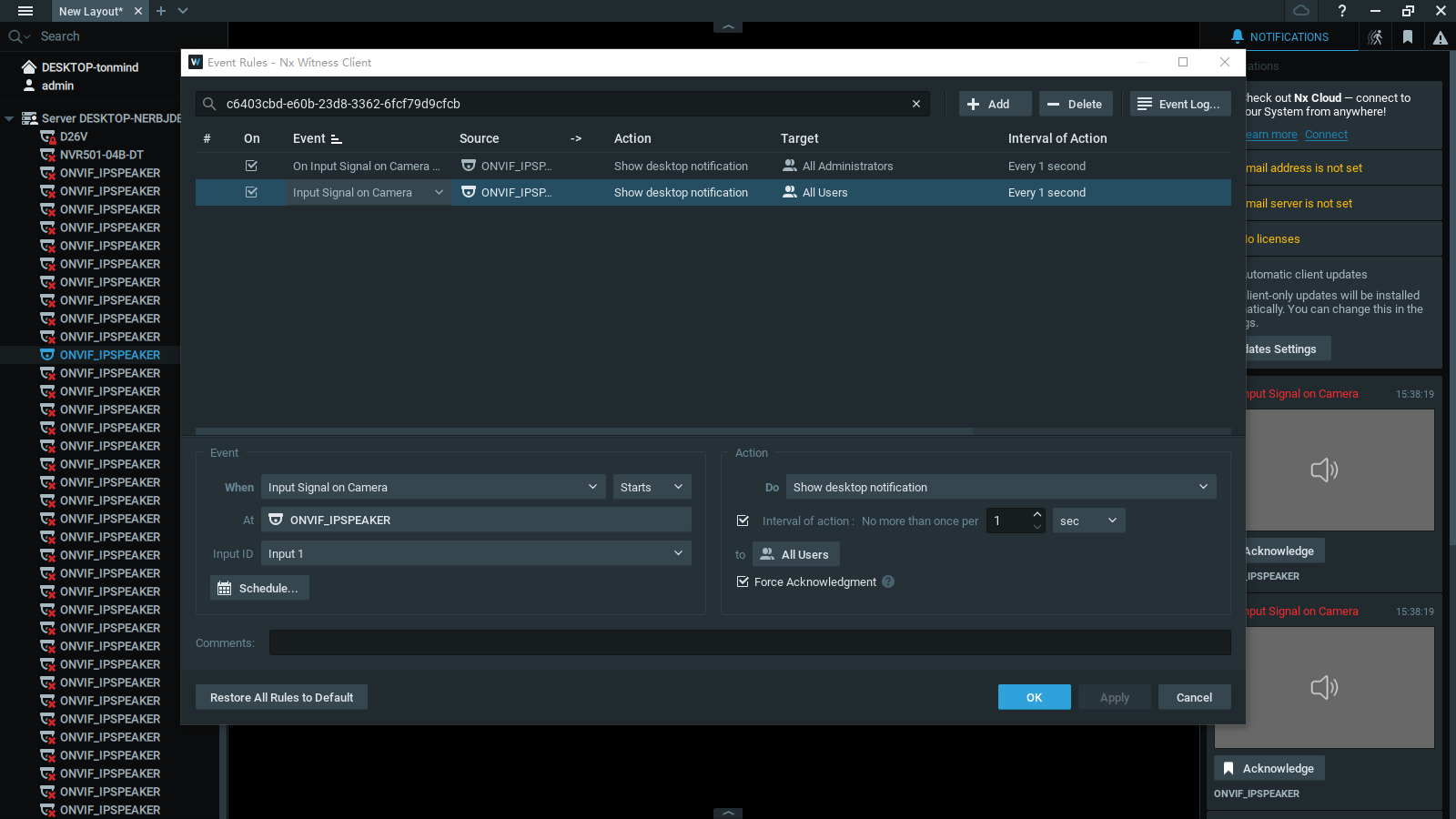Select target users with All Users button
Screen dimensions: 1456x819
[796, 554]
